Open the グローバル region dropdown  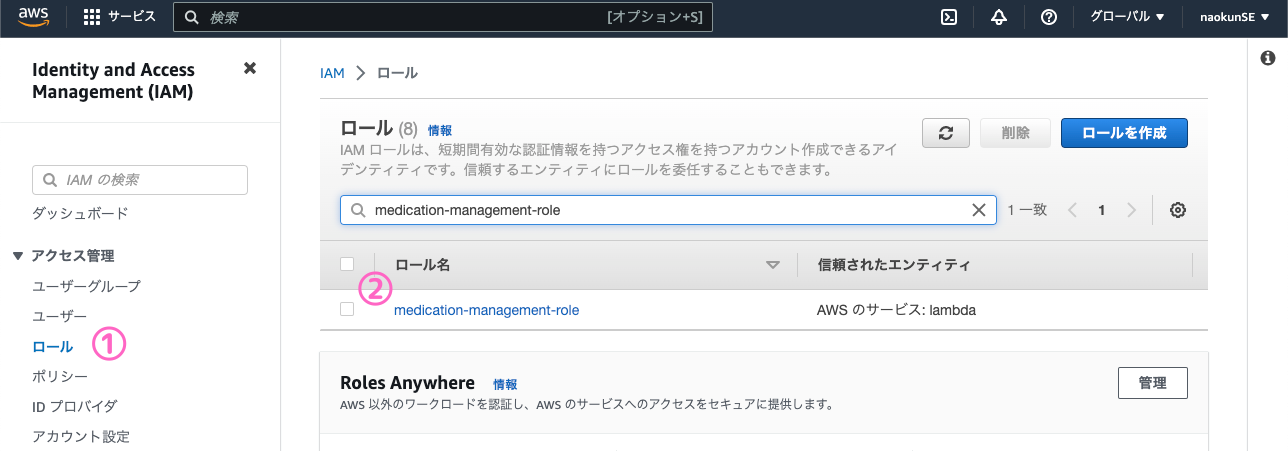(1127, 17)
